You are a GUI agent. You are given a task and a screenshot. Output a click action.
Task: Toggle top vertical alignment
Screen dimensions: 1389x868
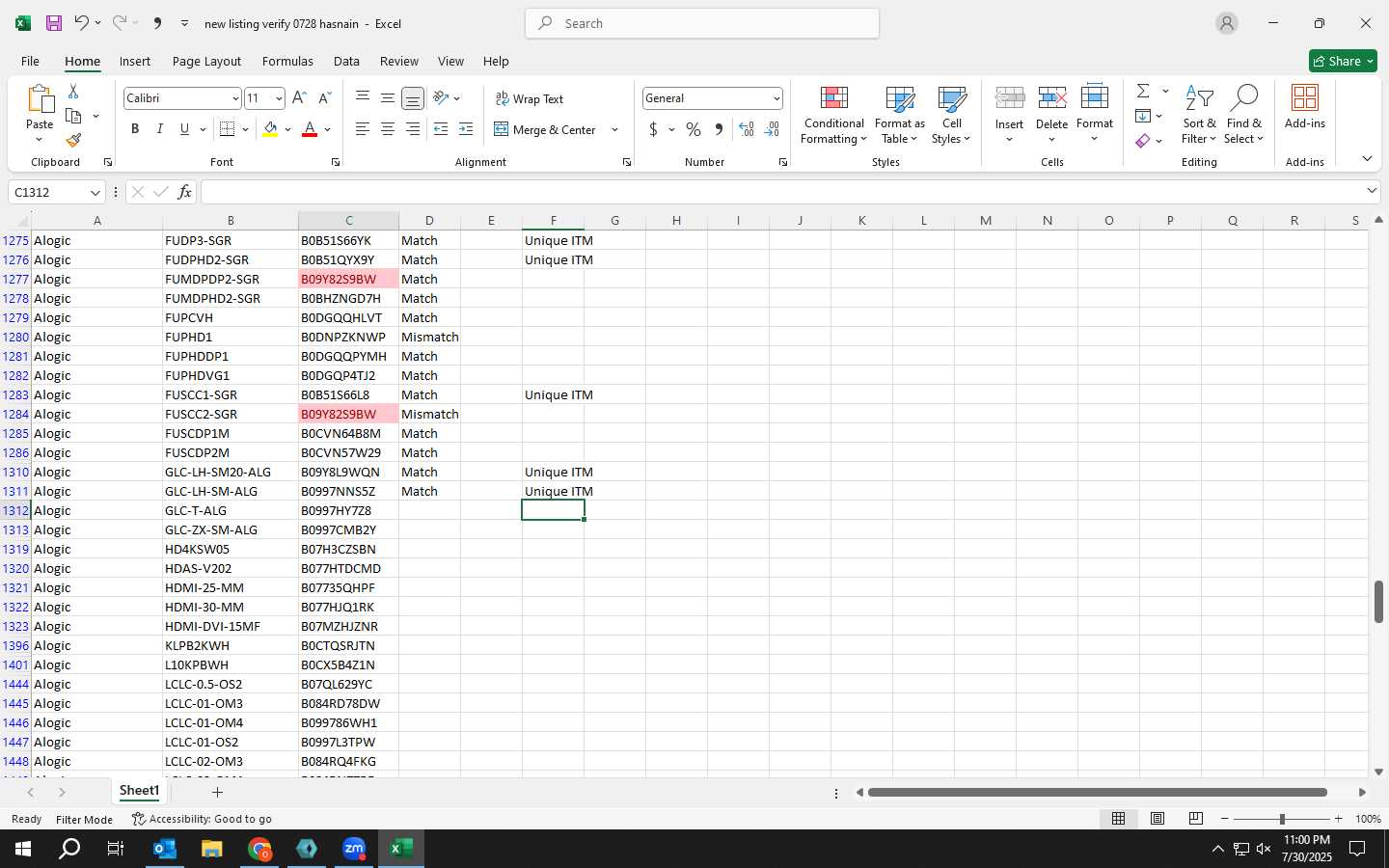click(x=363, y=98)
